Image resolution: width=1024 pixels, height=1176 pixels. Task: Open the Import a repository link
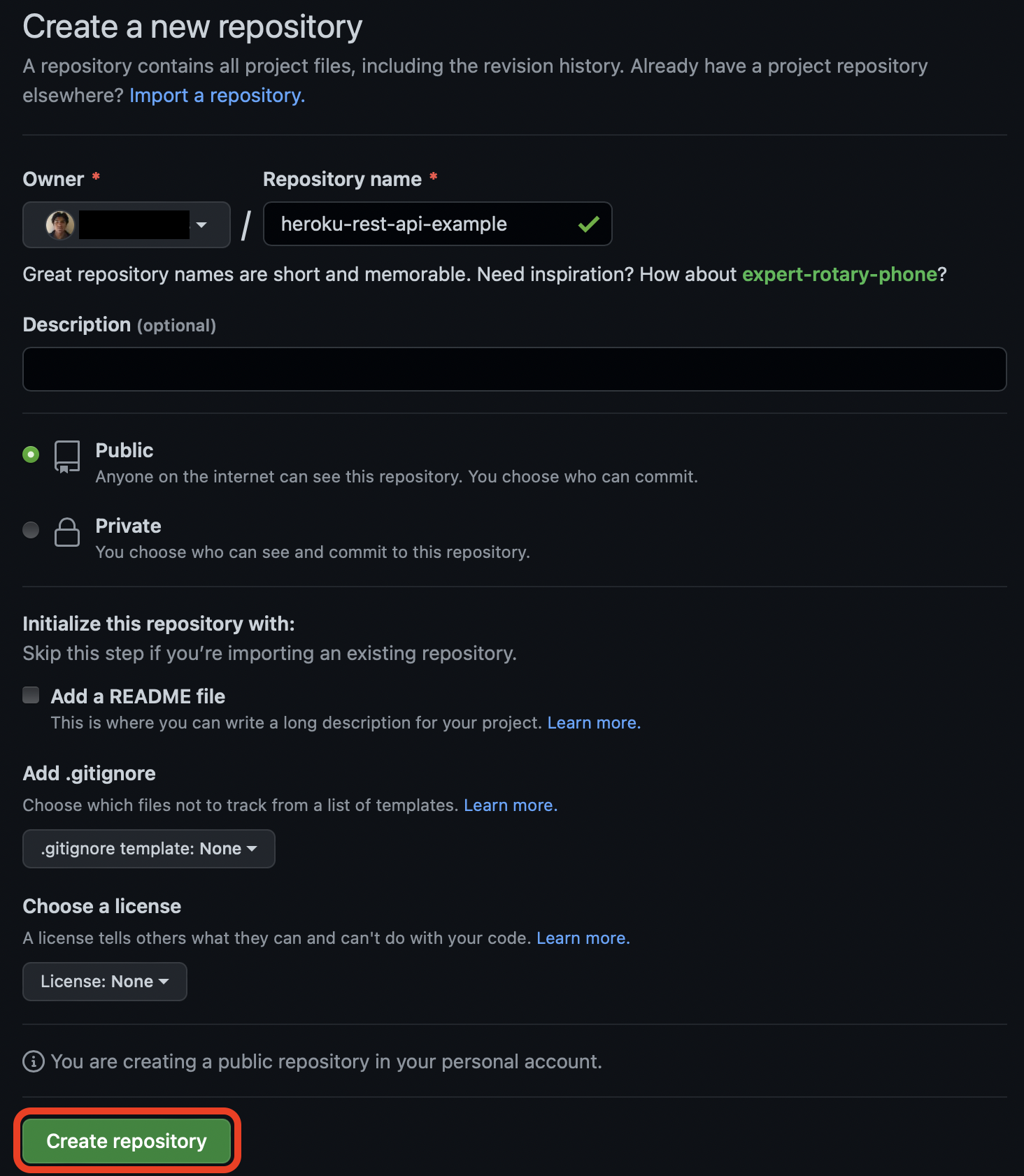click(x=216, y=95)
